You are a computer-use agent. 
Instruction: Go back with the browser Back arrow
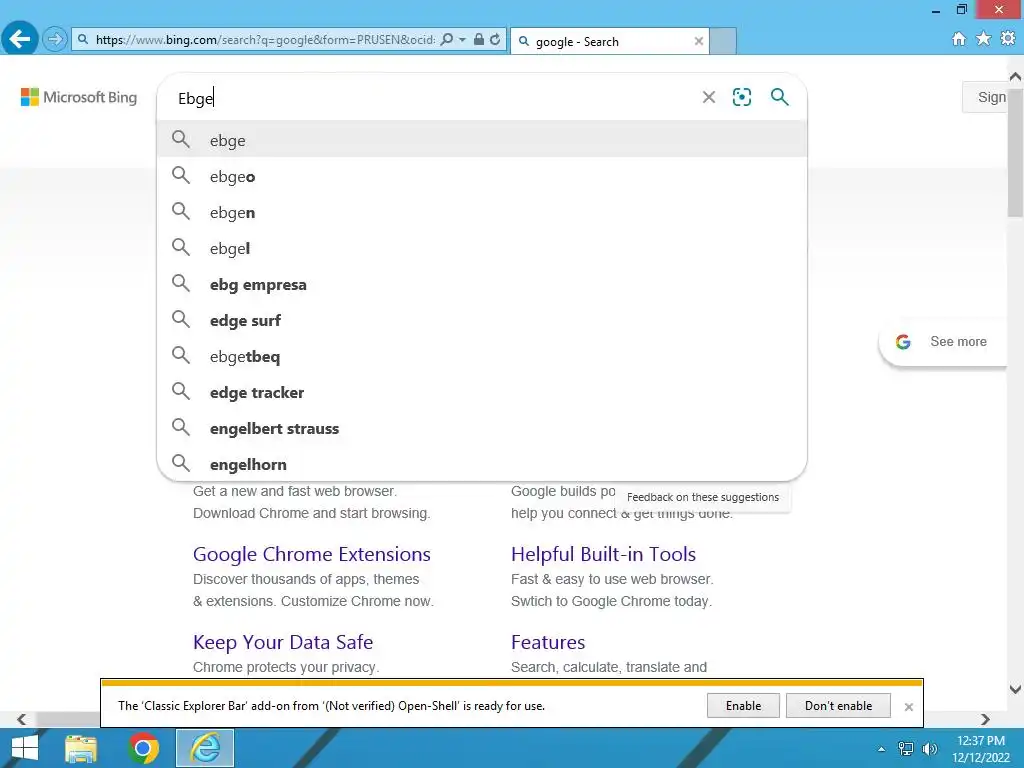(20, 39)
